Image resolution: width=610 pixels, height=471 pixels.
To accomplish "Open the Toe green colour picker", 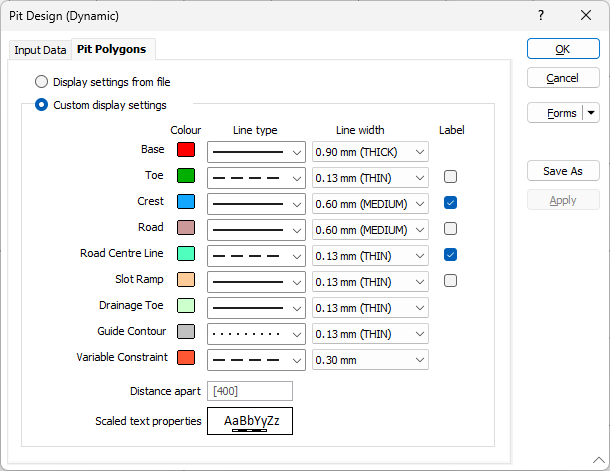I will coord(185,176).
